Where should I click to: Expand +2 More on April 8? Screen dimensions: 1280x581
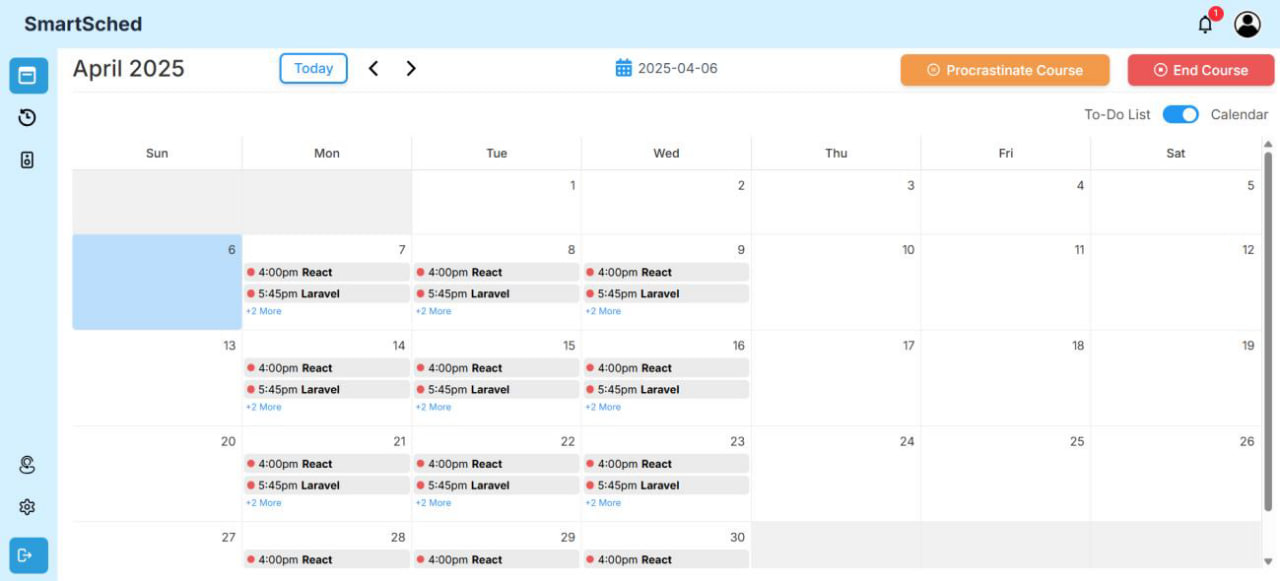pyautogui.click(x=434, y=311)
